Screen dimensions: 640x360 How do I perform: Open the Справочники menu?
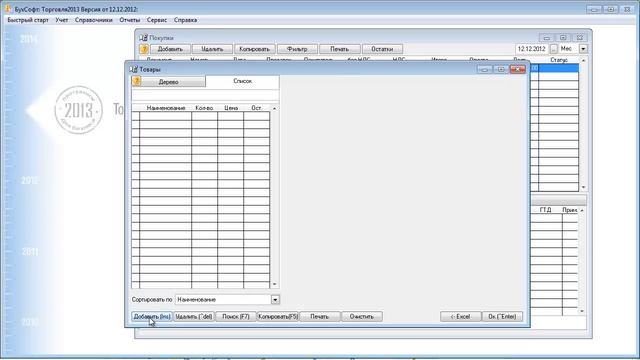93,20
